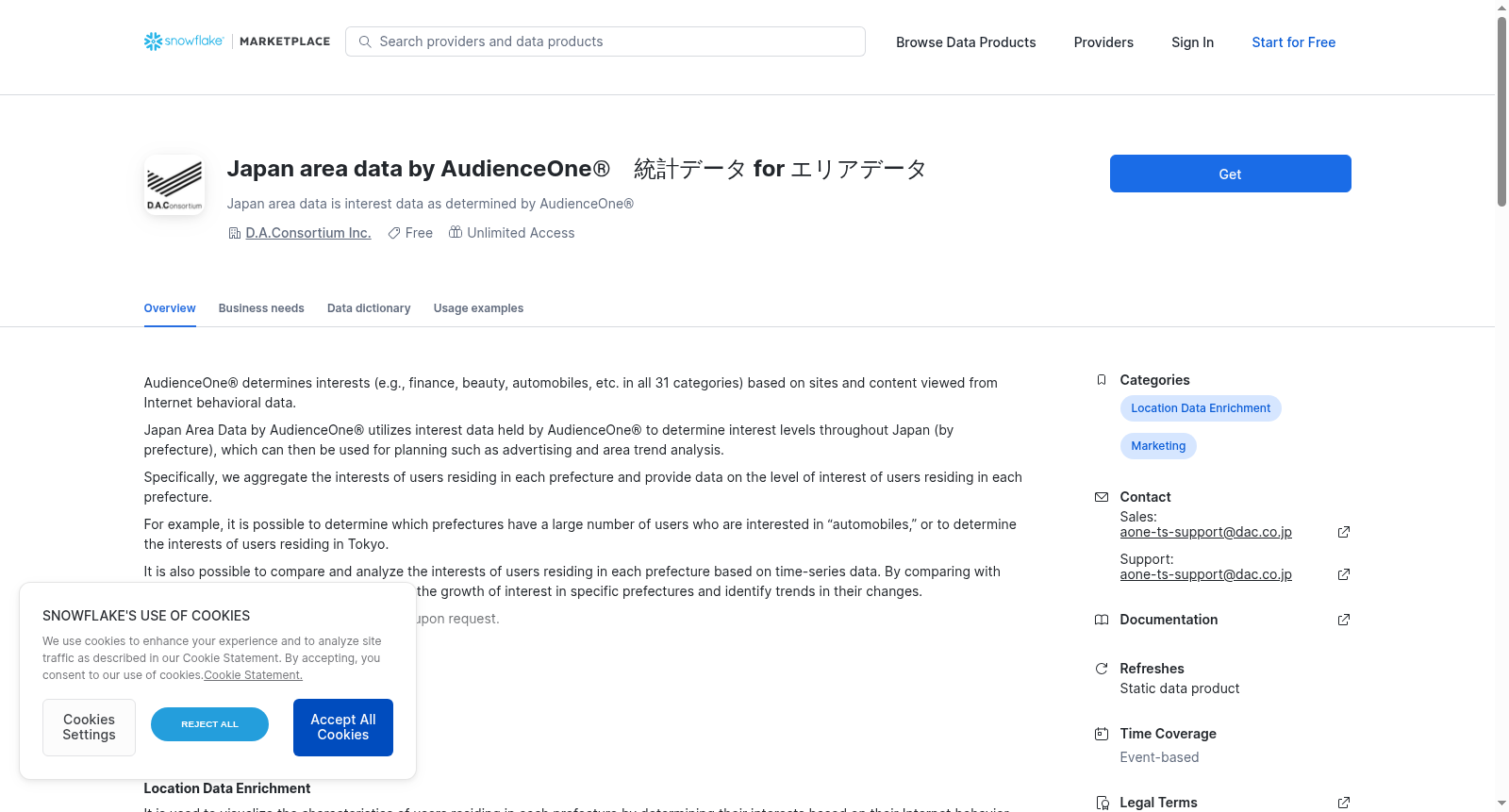Click the Snowflake logo
Viewport: 1509px width, 812px height.
(184, 41)
